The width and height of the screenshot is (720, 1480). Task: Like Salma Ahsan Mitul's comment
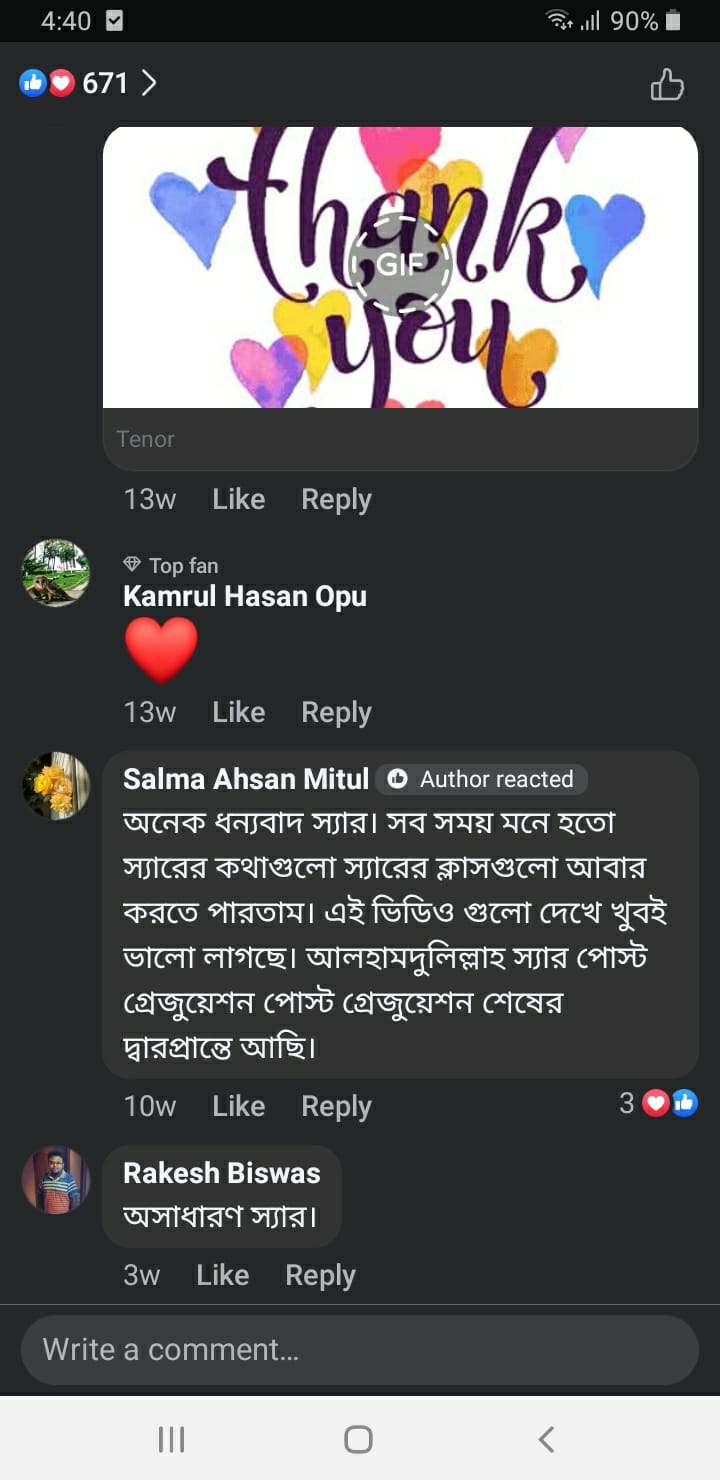(x=238, y=1106)
